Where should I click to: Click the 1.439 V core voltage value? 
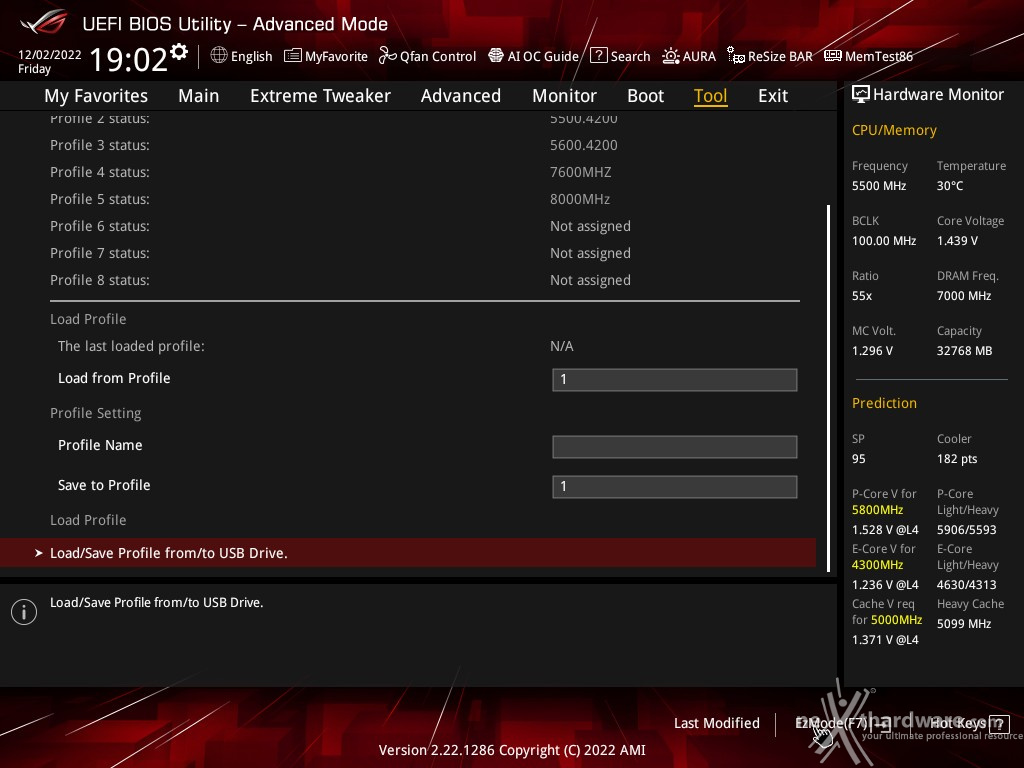click(x=957, y=241)
